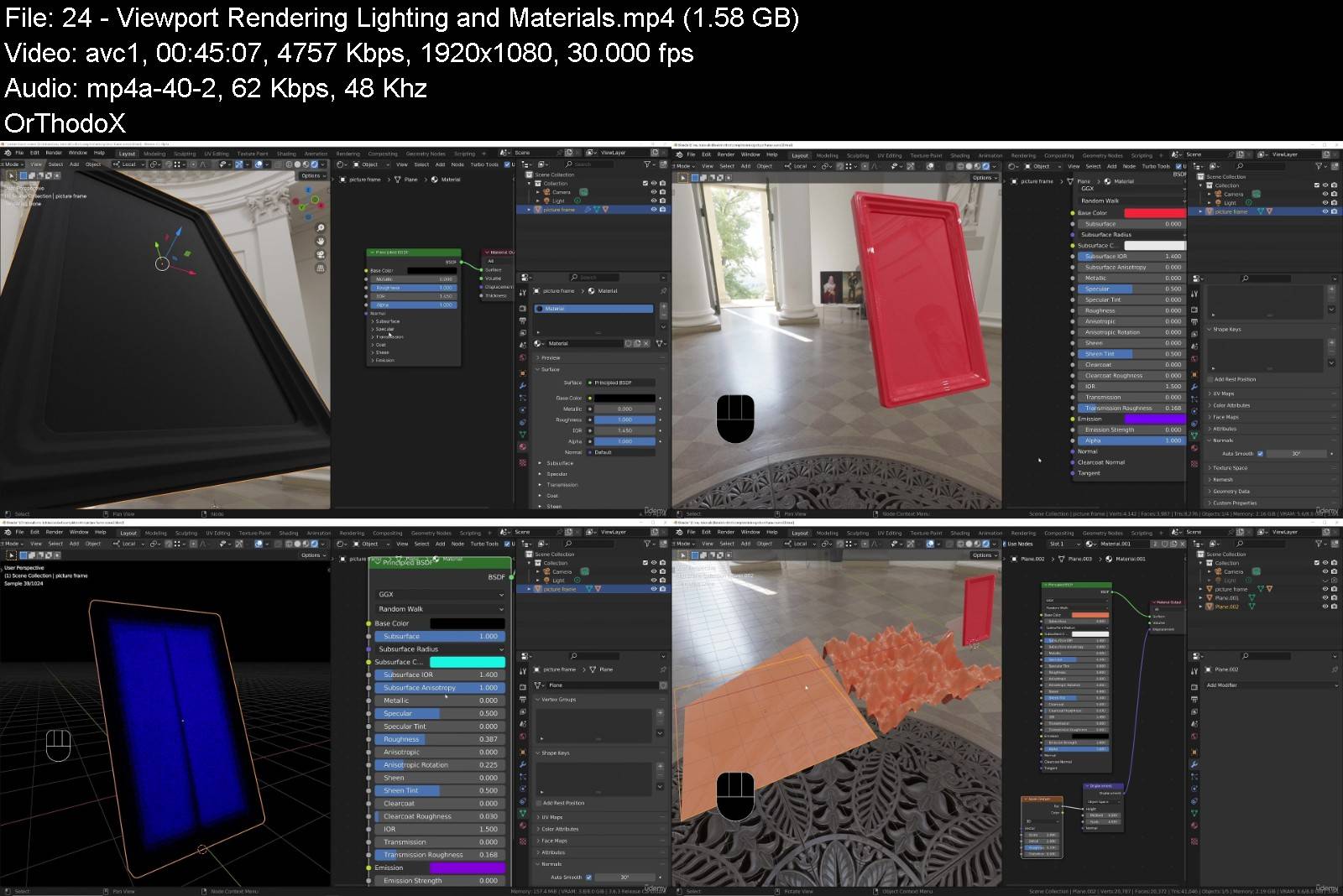Switch to the Shading workspace tab
The width and height of the screenshot is (1343, 896).
click(286, 154)
